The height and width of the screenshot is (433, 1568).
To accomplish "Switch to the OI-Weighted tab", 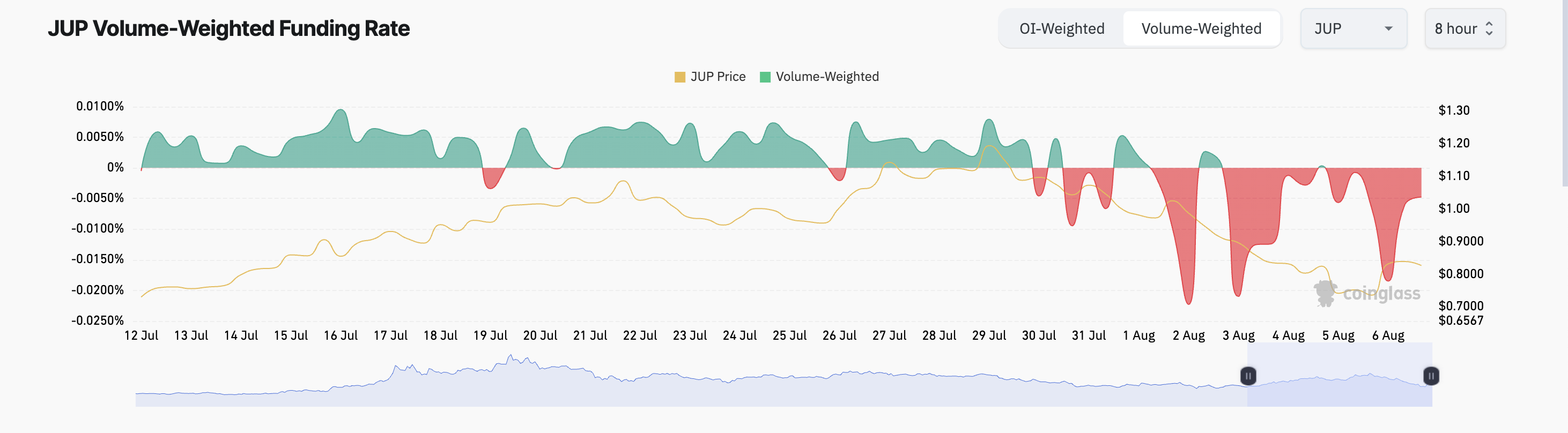I will point(1062,28).
